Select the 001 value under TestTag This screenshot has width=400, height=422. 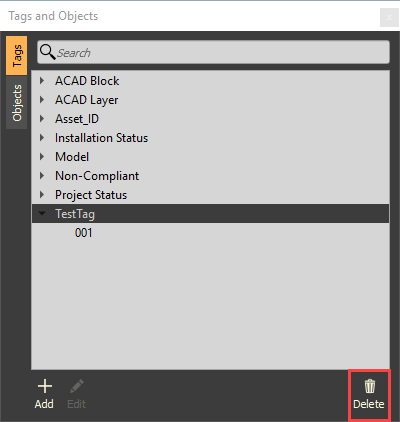84,233
